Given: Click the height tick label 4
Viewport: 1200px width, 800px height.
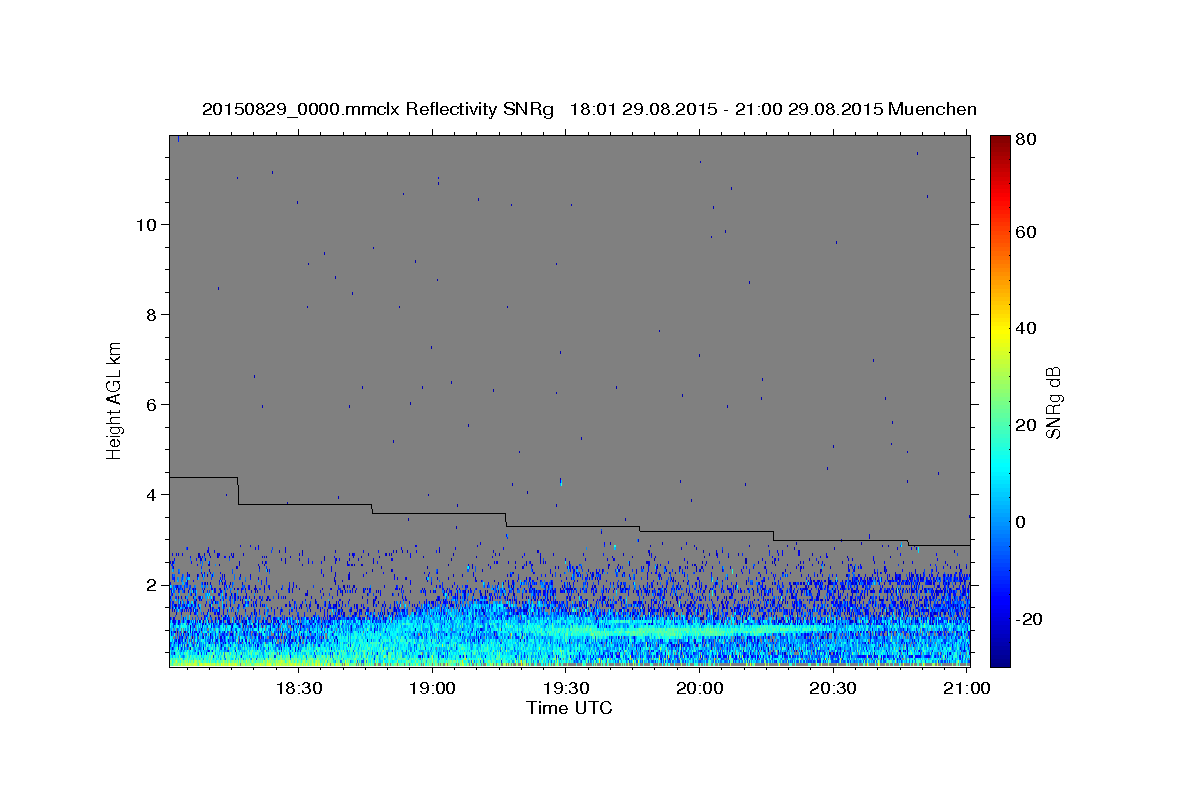Looking at the screenshot, I should (x=152, y=494).
